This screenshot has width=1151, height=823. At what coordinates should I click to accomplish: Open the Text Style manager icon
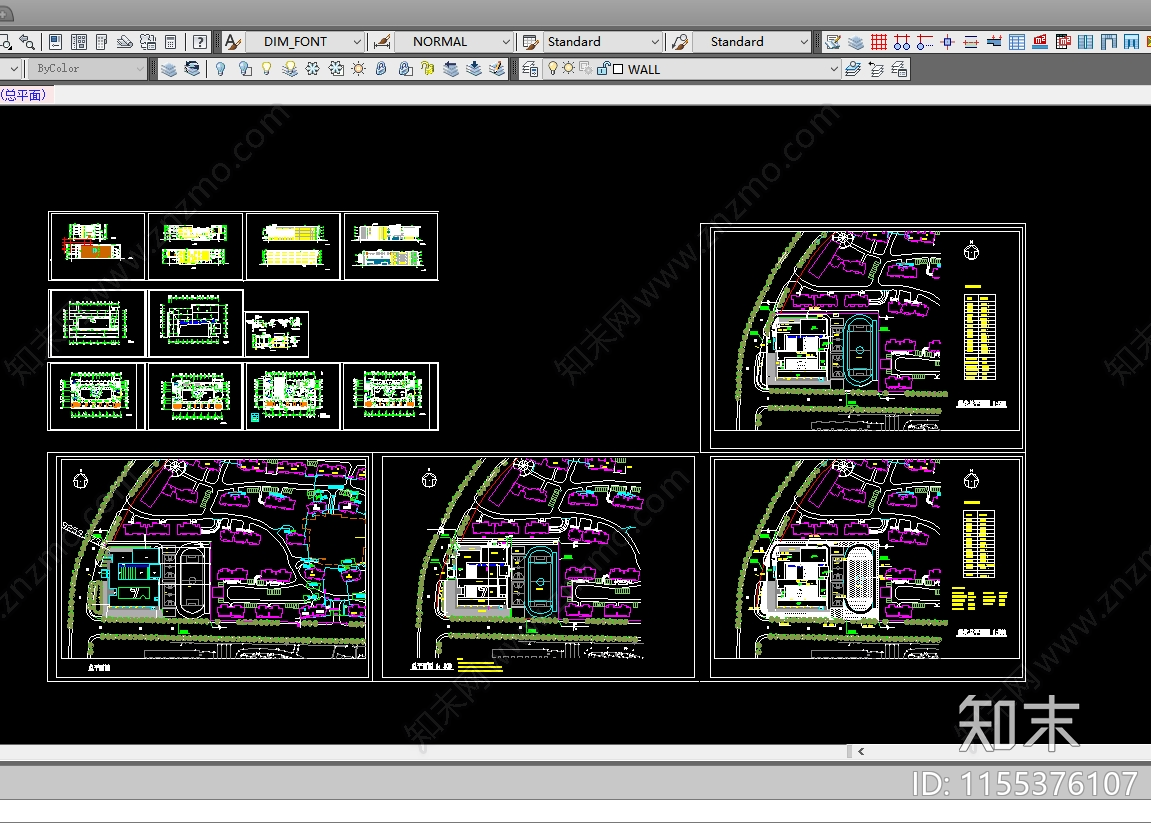click(233, 42)
